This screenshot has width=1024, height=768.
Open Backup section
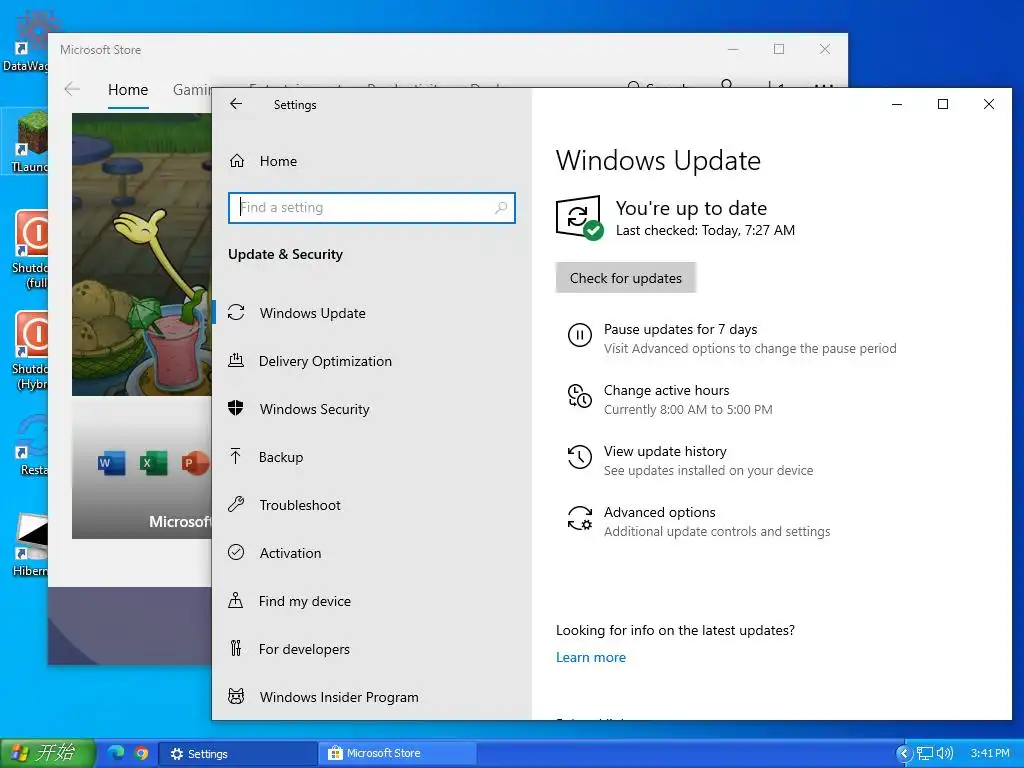point(281,457)
